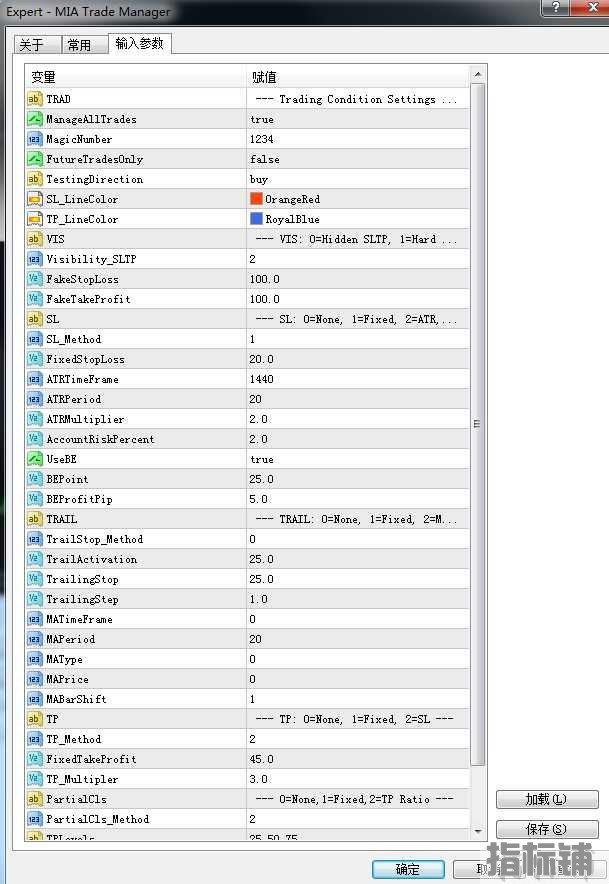Screen dimensions: 609x884
Task: Click the RoyalBlue color swatch
Action: (257, 219)
